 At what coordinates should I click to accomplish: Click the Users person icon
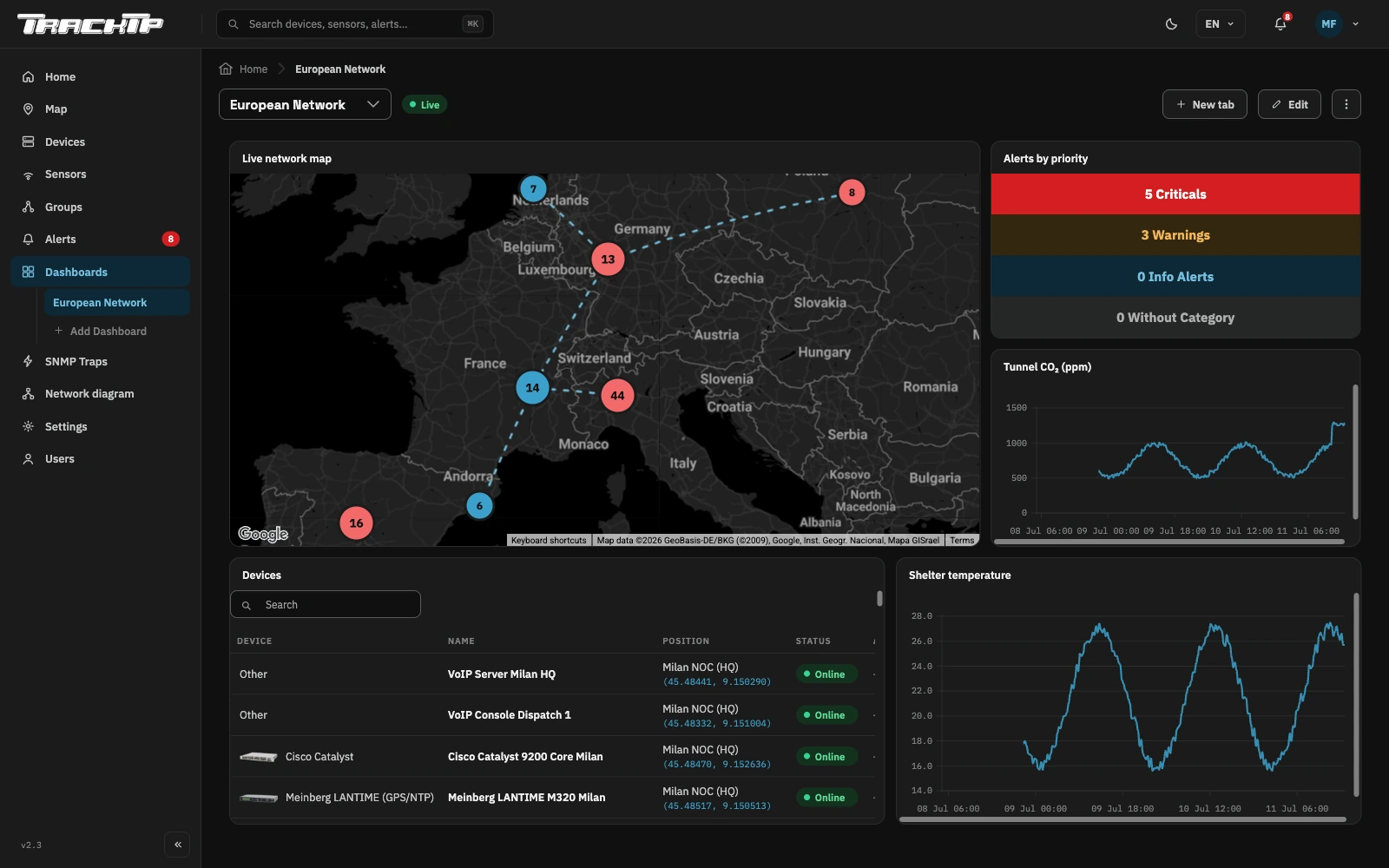click(28, 458)
